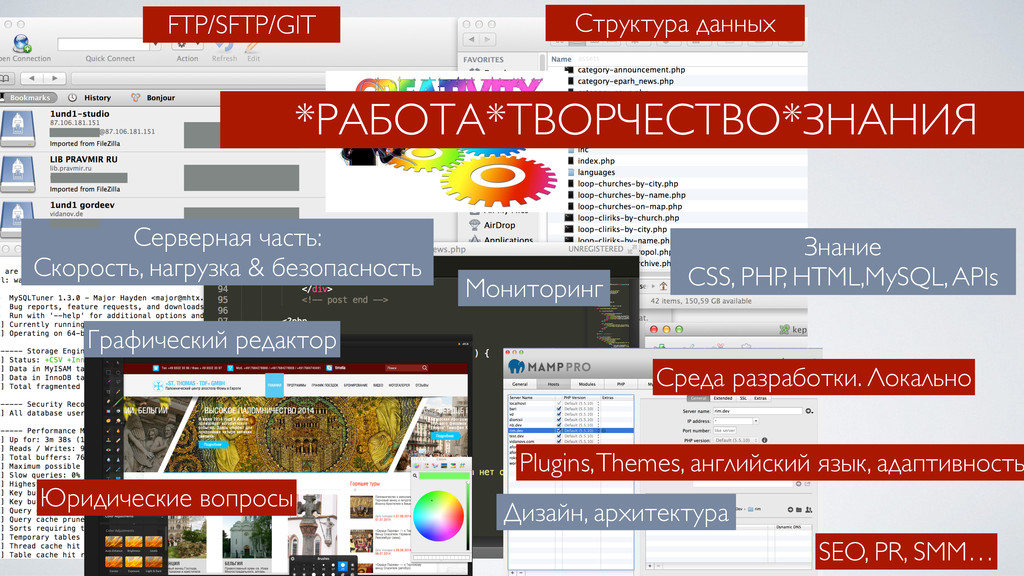Switch to the Bookmarks tab
This screenshot has width=1024, height=576.
click(x=29, y=97)
